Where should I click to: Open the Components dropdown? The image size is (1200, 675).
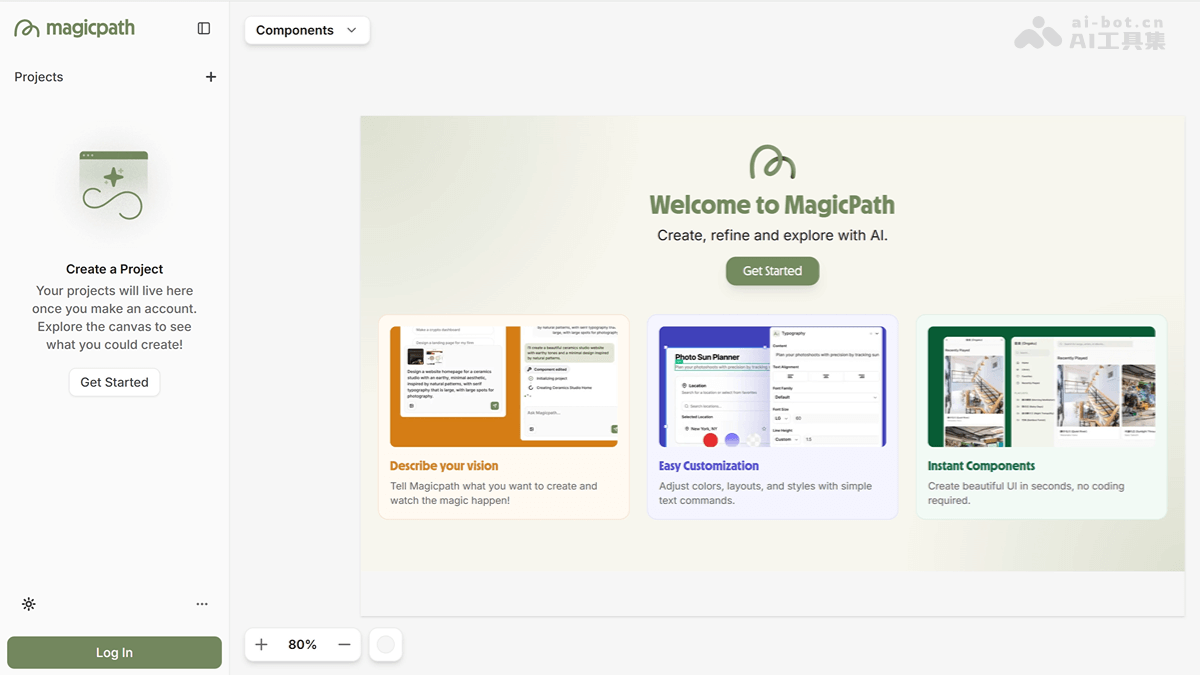pyautogui.click(x=307, y=30)
